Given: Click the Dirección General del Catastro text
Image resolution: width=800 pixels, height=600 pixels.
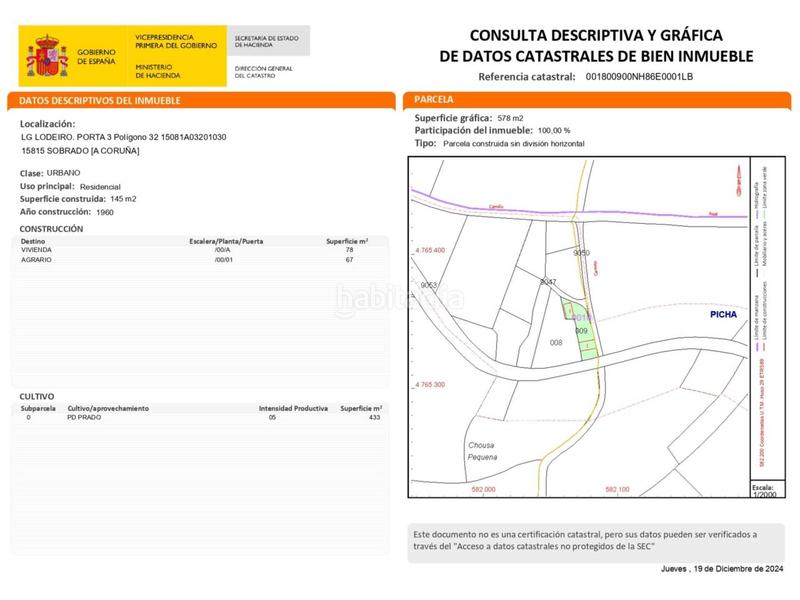Looking at the screenshot, I should 263,71.
